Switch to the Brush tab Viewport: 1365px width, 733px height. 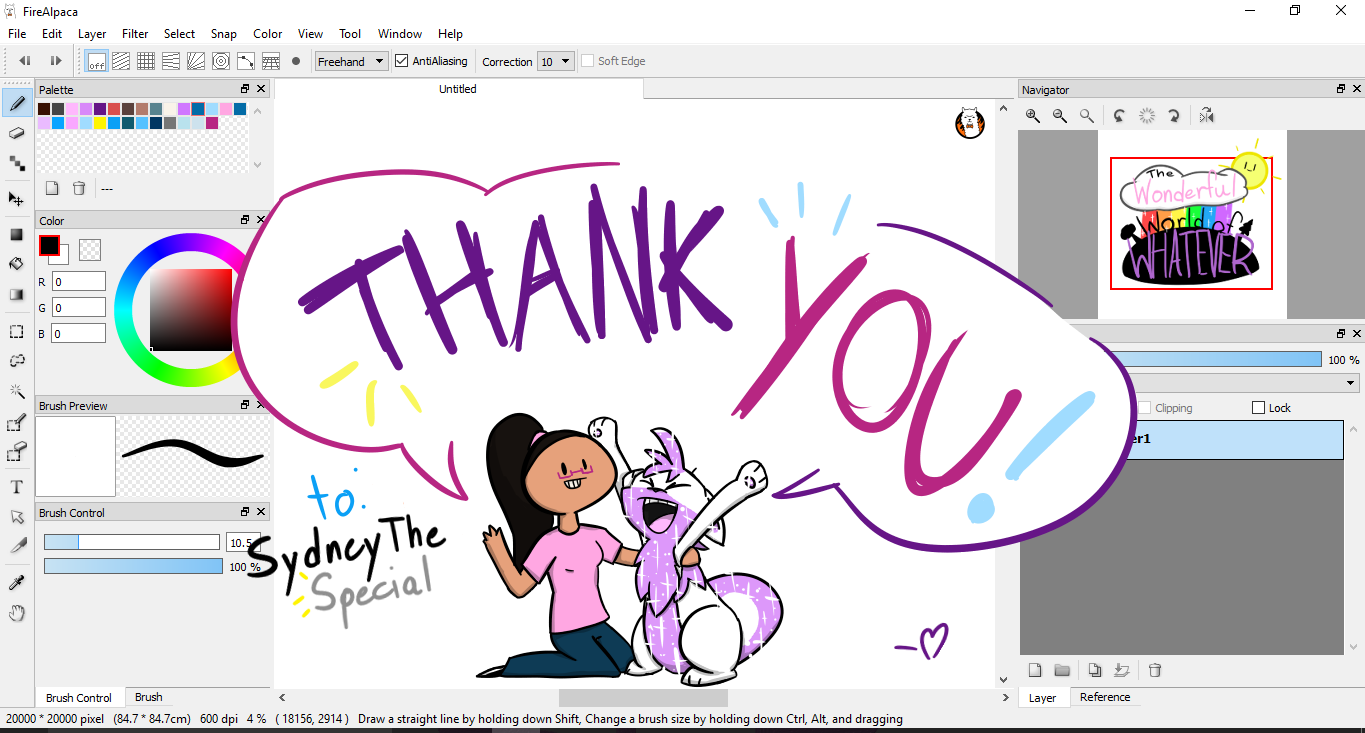149,697
